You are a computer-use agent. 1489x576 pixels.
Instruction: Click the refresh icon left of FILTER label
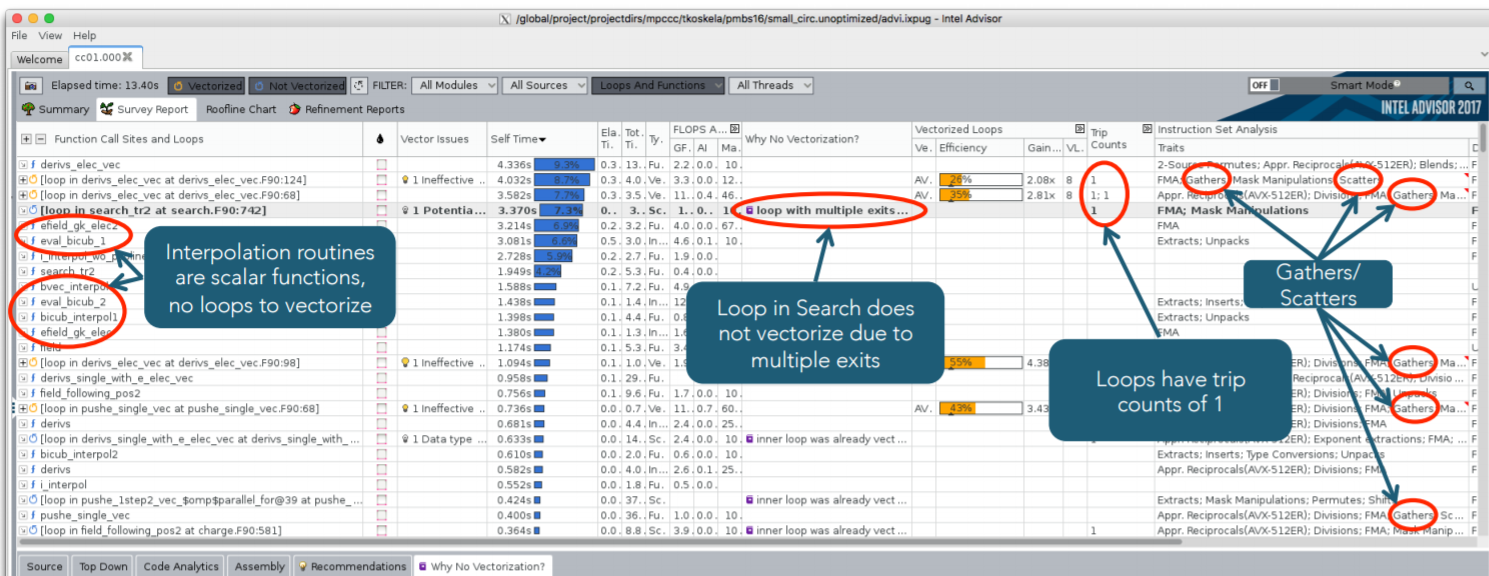[359, 86]
